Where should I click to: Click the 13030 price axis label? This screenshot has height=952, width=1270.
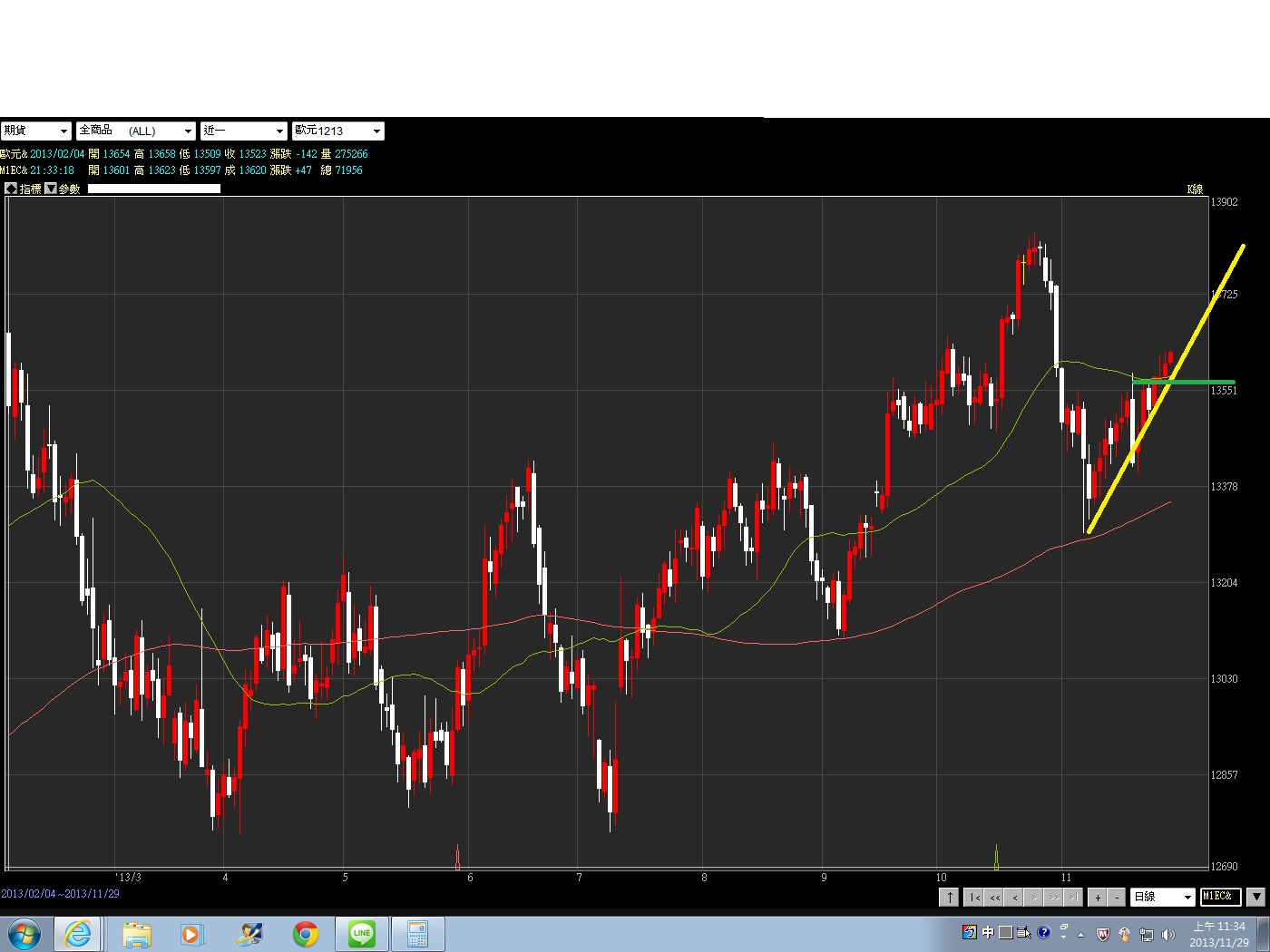tap(1224, 679)
